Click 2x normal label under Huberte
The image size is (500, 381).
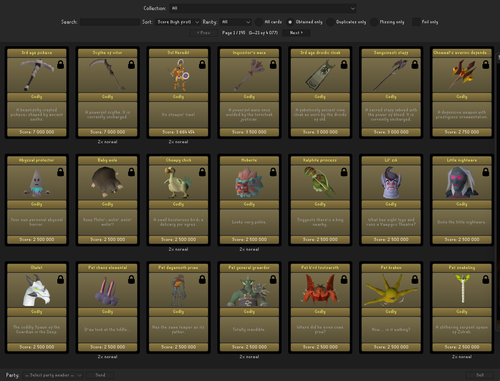click(x=249, y=249)
